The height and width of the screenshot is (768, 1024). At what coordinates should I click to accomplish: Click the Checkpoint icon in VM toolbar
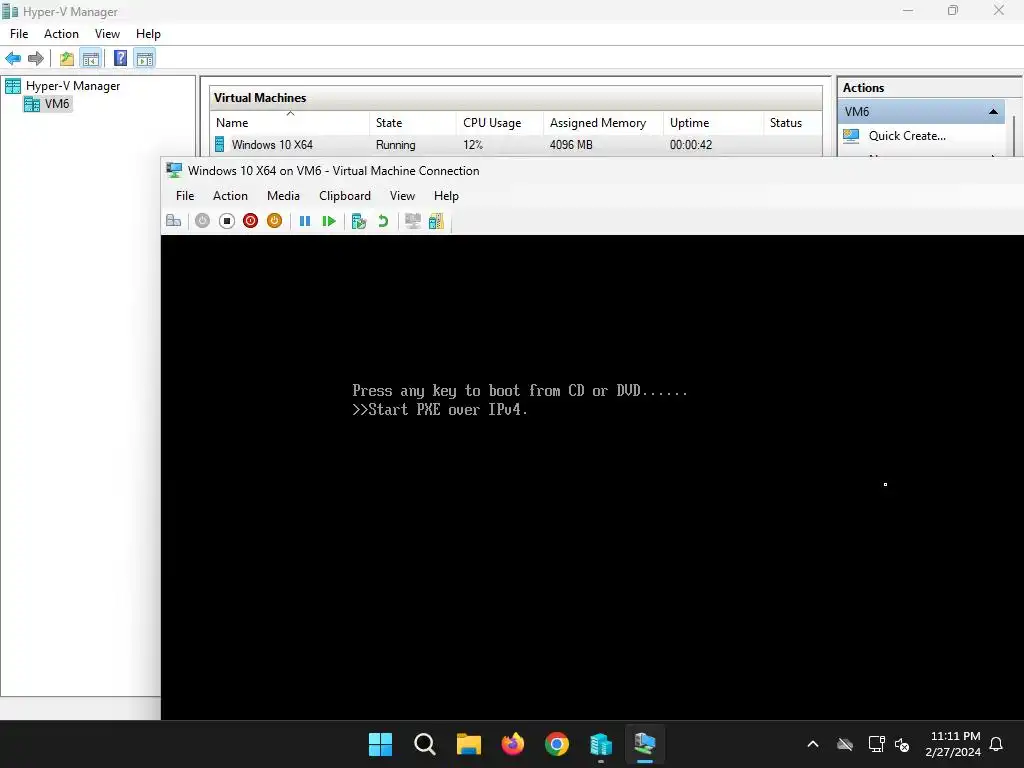tap(359, 221)
